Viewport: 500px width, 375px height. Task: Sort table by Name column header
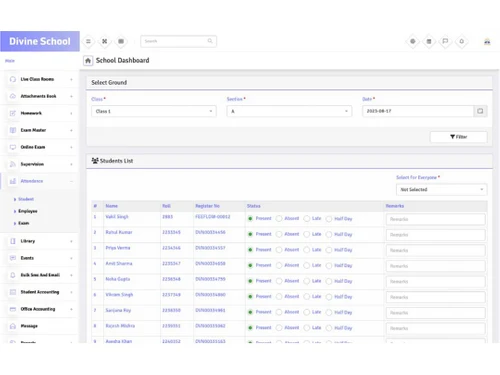tap(112, 206)
